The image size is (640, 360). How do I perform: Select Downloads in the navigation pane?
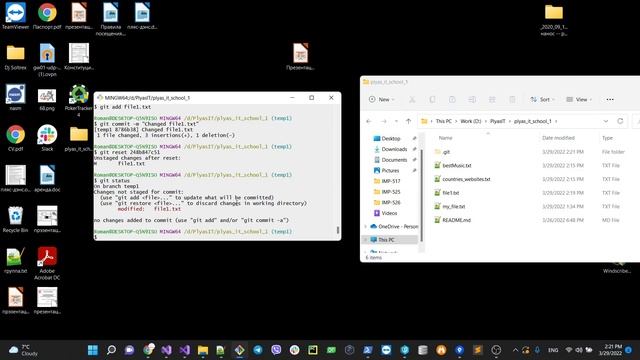(391, 149)
